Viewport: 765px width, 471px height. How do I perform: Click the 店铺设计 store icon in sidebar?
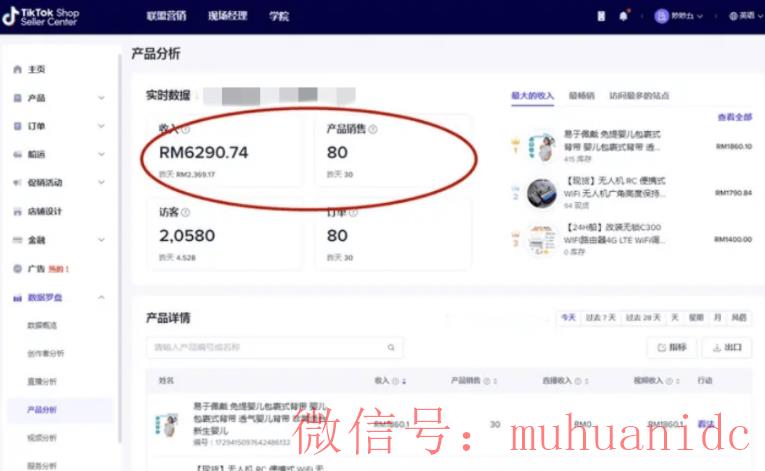pos(17,212)
